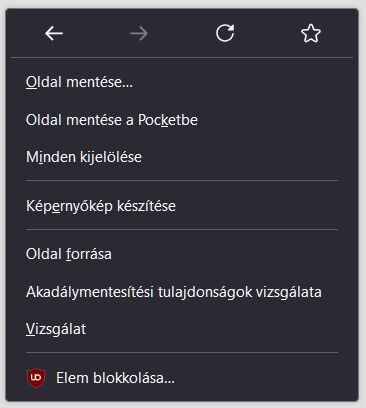The image size is (366, 408).
Task: Go back using the left arrow icon
Action: coord(54,33)
